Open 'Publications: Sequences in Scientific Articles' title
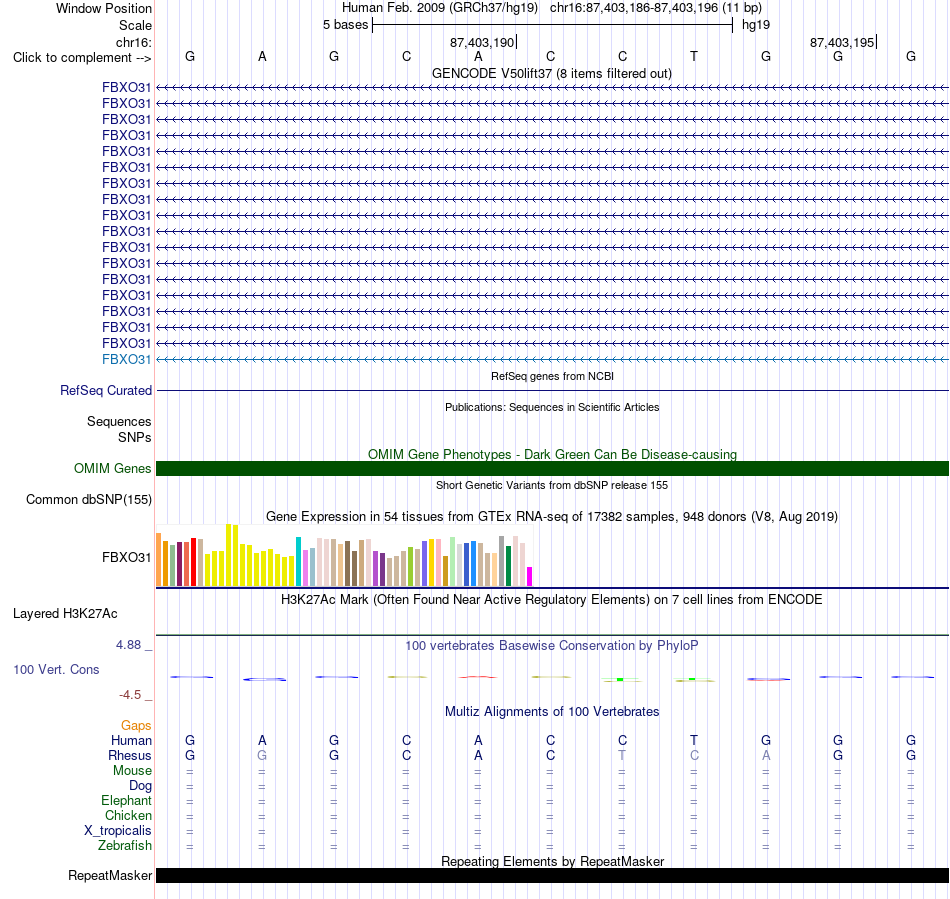950x899 pixels. click(552, 407)
